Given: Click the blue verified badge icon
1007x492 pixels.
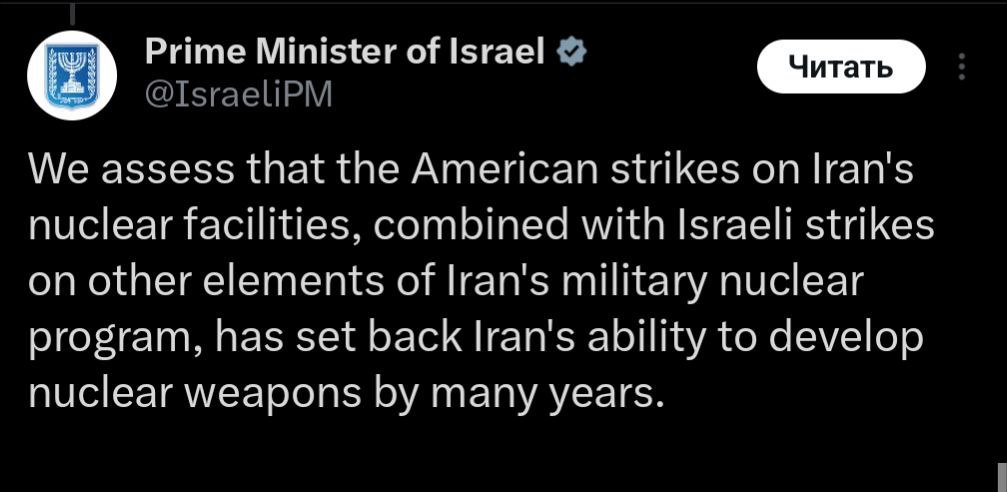Looking at the screenshot, I should (x=569, y=52).
